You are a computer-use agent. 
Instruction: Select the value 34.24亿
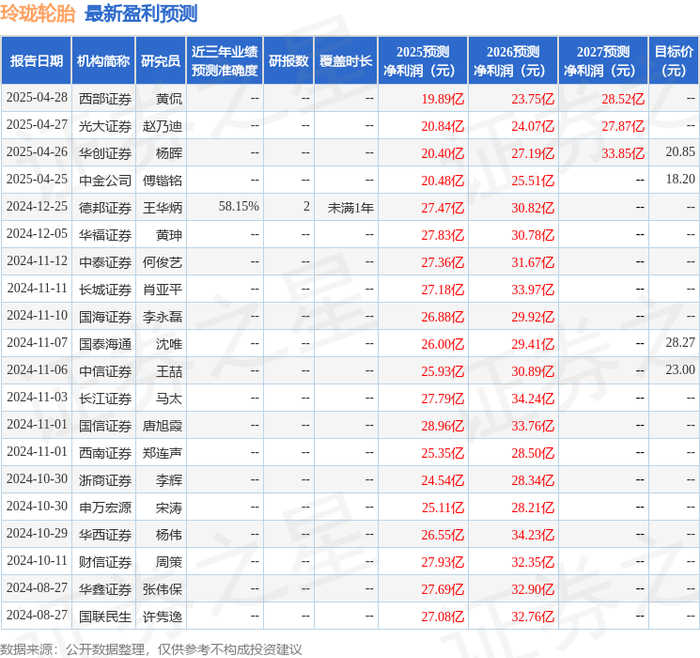tap(533, 399)
